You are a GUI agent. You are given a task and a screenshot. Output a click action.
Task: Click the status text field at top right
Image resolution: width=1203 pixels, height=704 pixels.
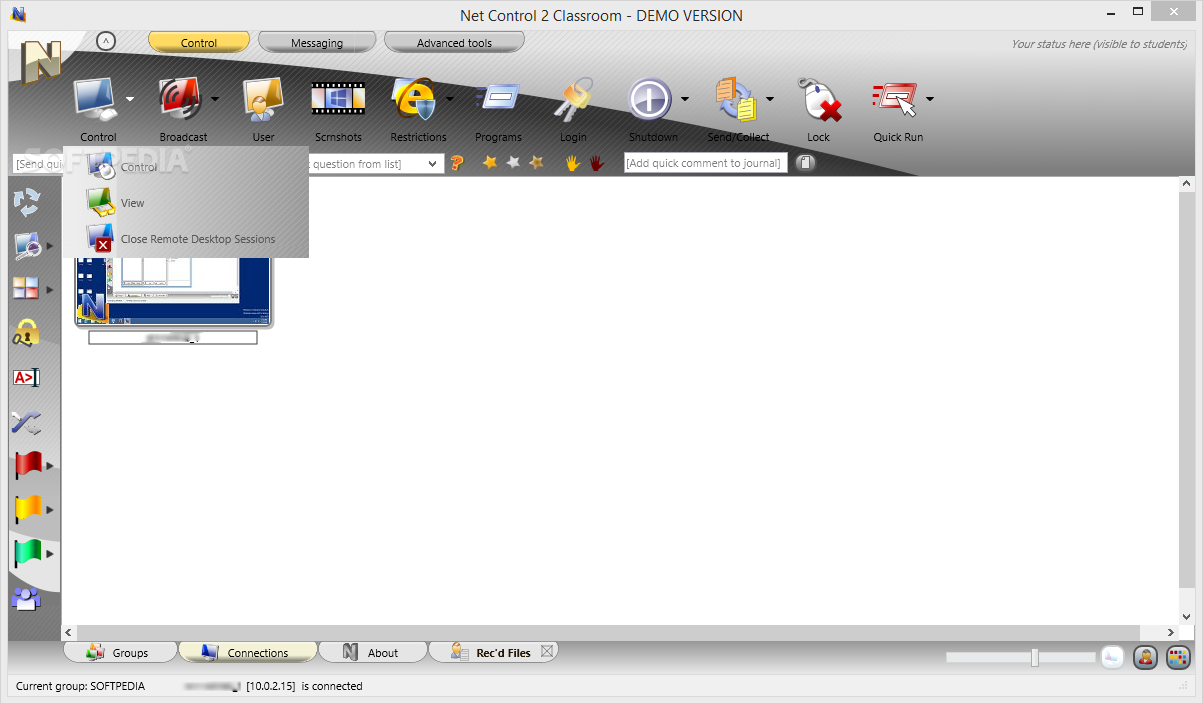pos(1099,44)
